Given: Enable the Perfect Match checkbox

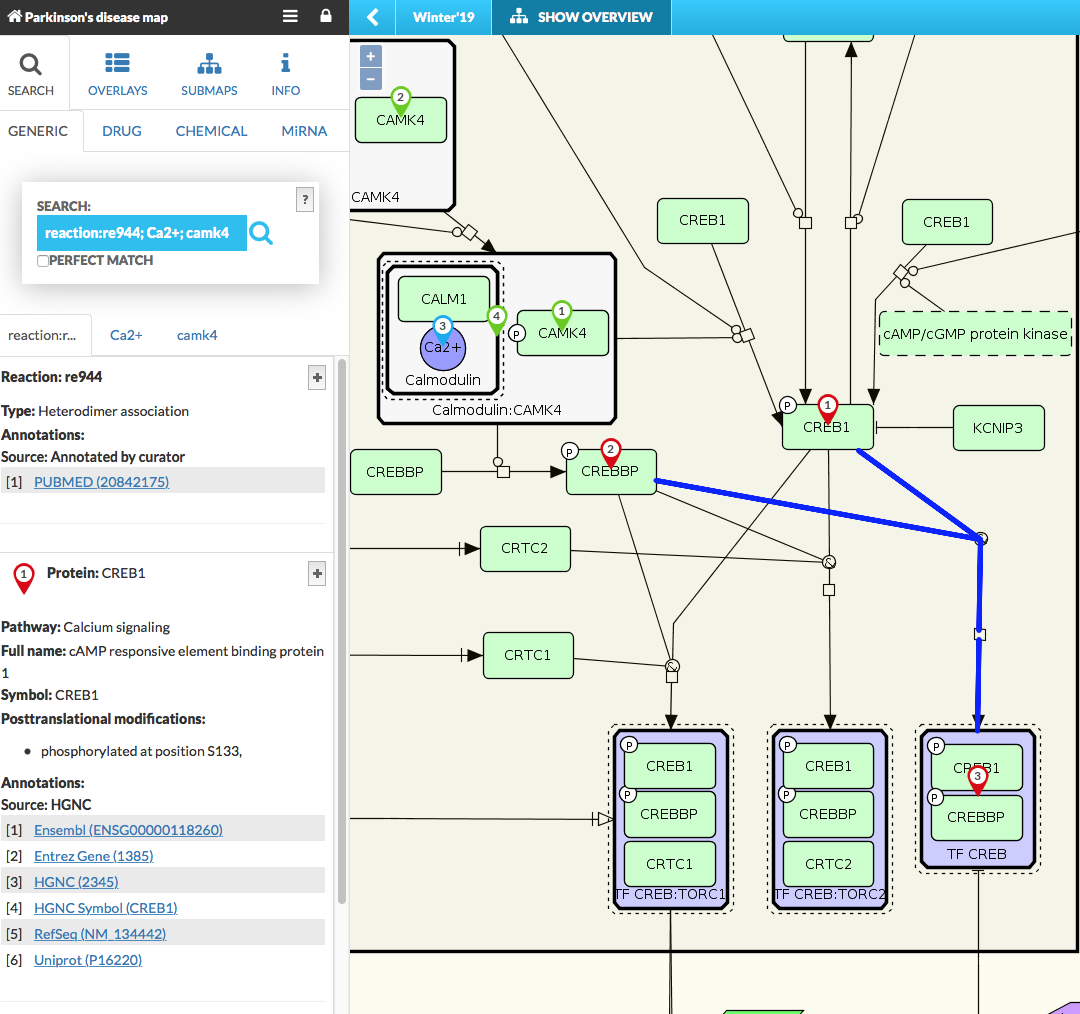Looking at the screenshot, I should (43, 261).
